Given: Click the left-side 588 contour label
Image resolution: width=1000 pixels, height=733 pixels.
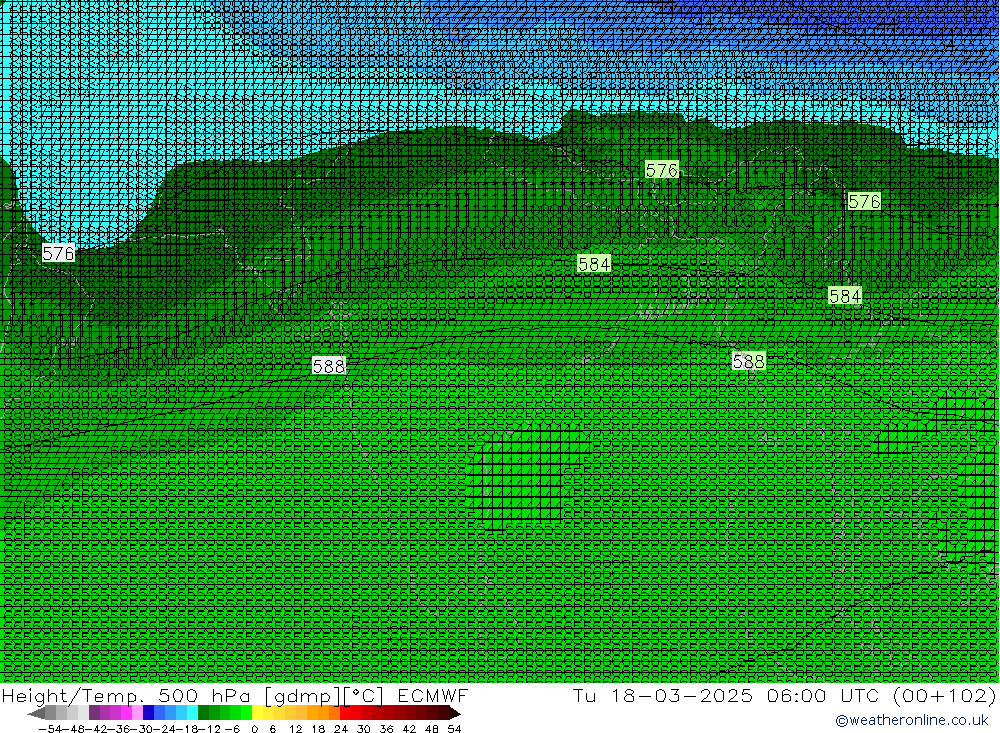Looking at the screenshot, I should pyautogui.click(x=329, y=366).
